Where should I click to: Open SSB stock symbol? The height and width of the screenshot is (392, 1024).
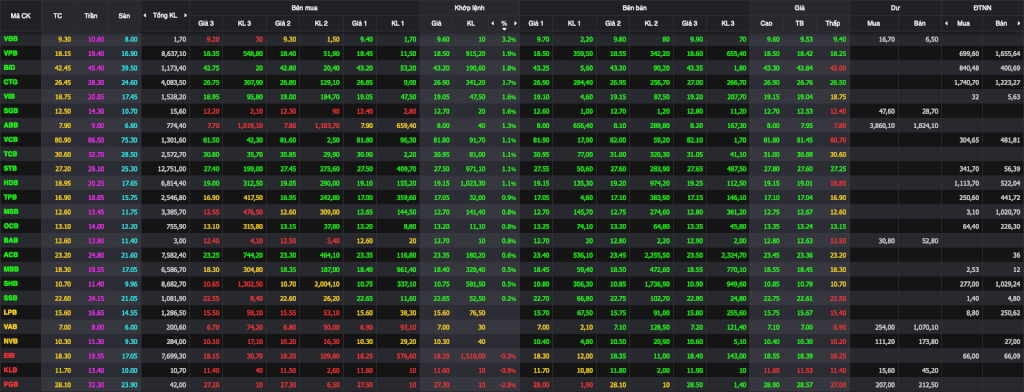(10, 297)
